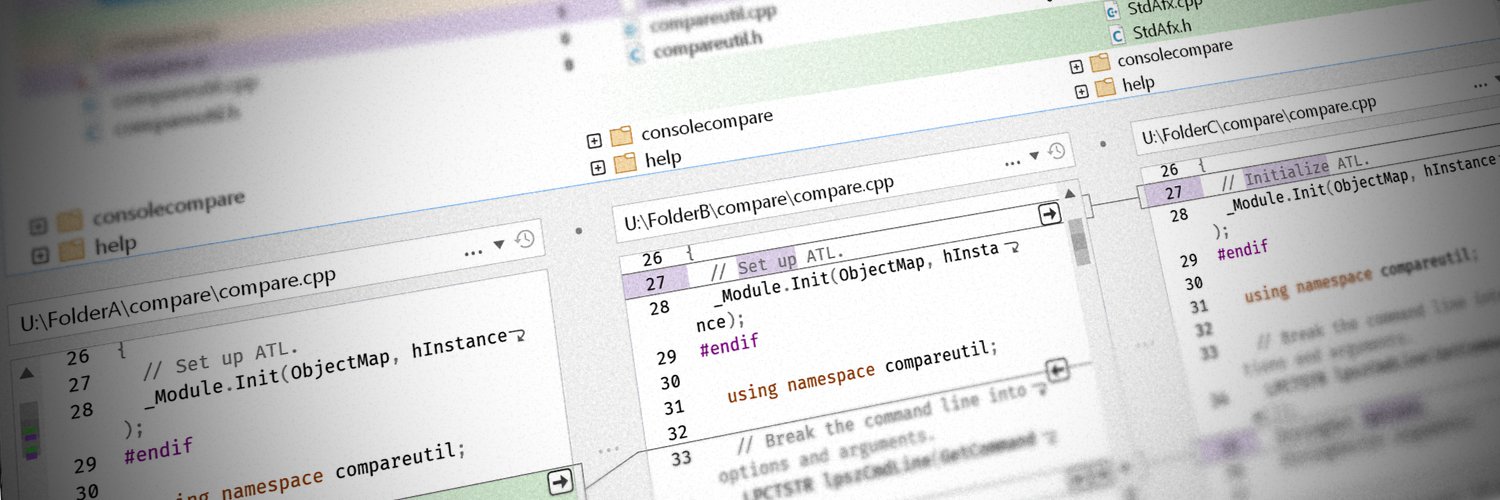
Task: Expand help folder in FolderA tree
Action: coord(40,255)
